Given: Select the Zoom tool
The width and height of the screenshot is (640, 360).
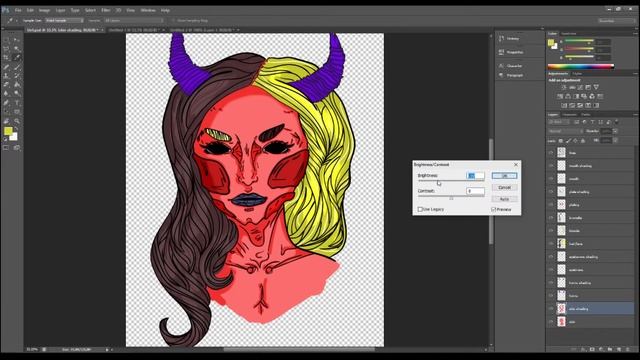Looking at the screenshot, I should [17, 121].
